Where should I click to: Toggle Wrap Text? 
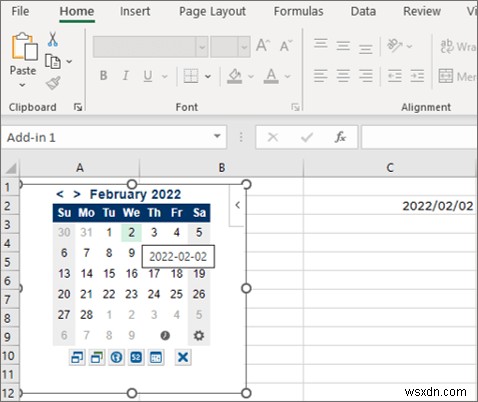tap(458, 46)
